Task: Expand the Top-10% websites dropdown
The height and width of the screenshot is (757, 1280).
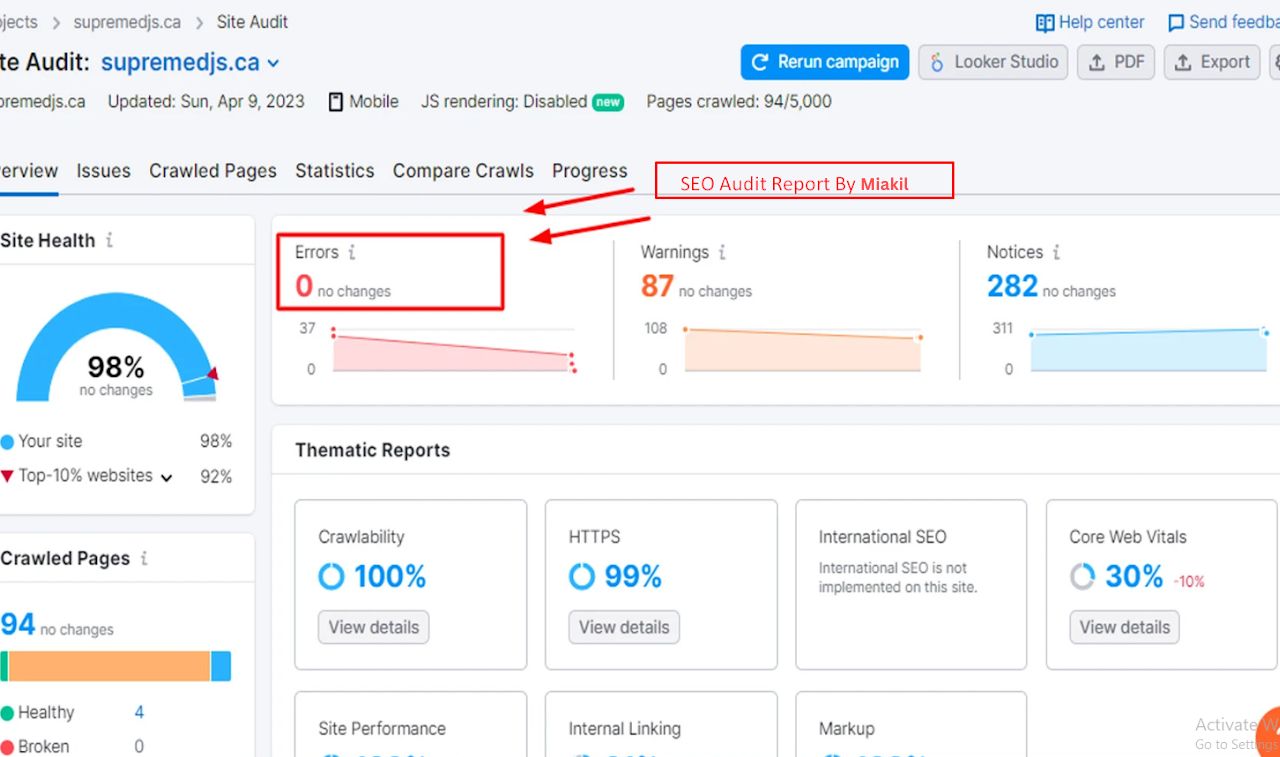Action: pos(166,478)
